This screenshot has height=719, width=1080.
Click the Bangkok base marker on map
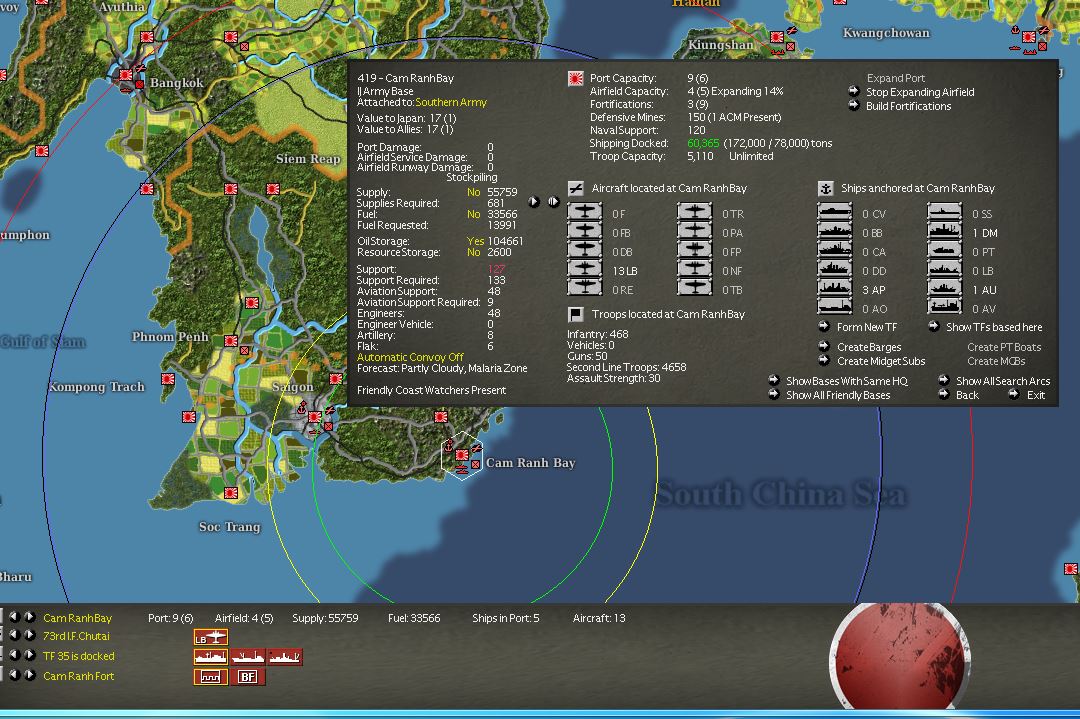125,74
